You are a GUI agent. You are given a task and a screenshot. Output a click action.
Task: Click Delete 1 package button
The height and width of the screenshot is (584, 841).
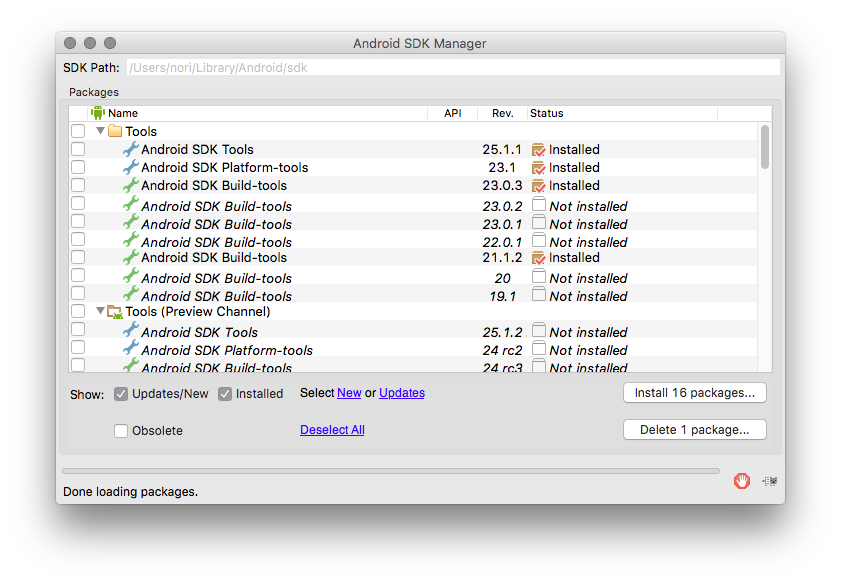(695, 430)
